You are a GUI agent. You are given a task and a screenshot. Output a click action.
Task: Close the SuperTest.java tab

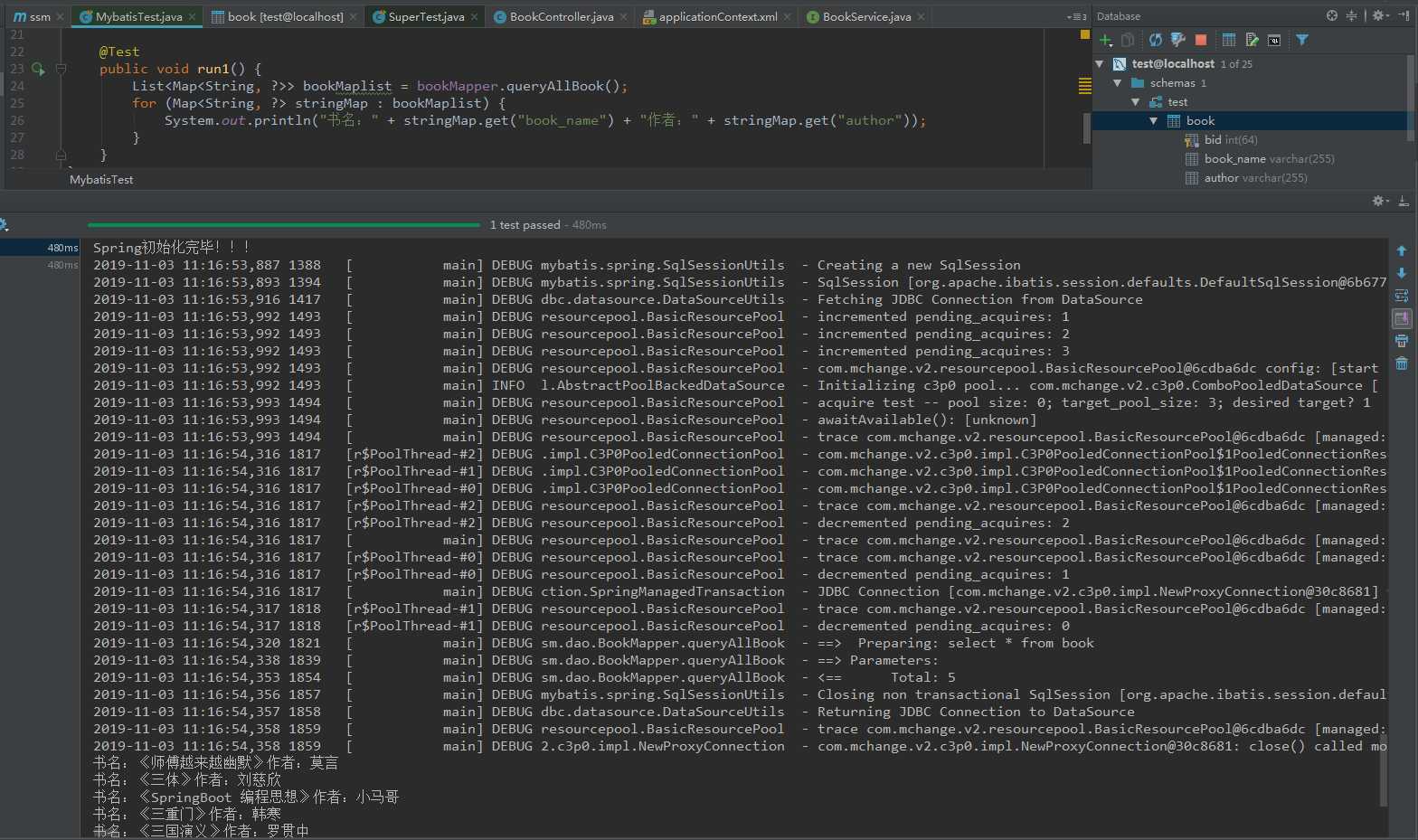[x=474, y=16]
